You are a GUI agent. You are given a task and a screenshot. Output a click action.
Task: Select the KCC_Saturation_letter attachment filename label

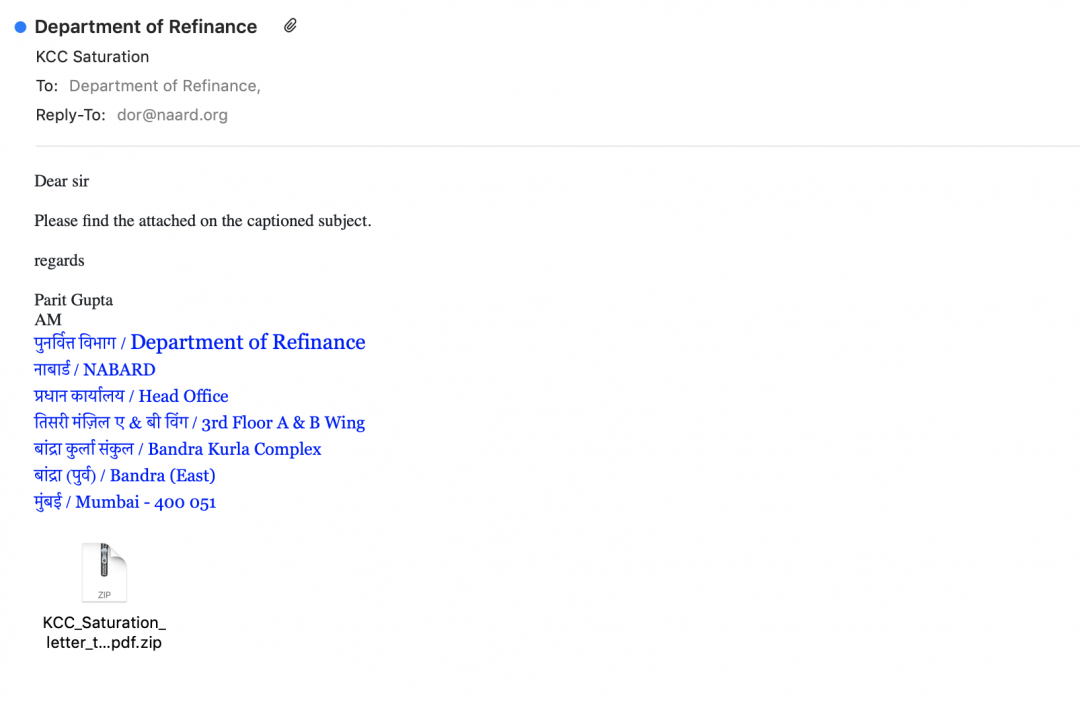pyautogui.click(x=104, y=632)
